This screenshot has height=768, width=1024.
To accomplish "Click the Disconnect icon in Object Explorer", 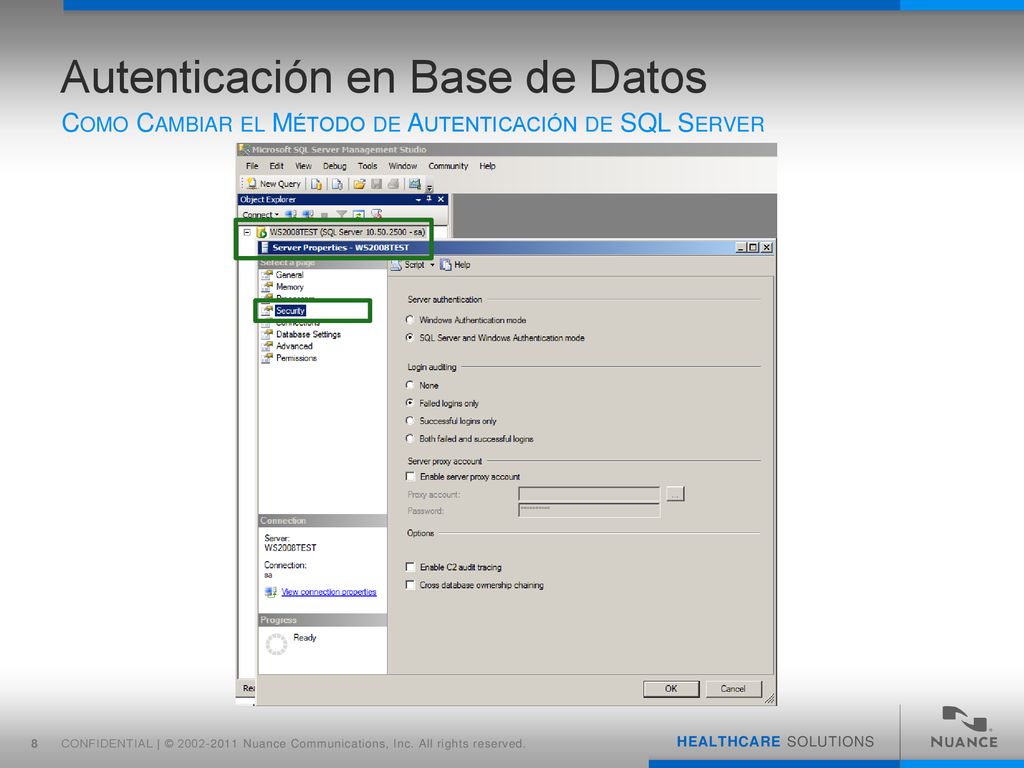I will (x=308, y=214).
